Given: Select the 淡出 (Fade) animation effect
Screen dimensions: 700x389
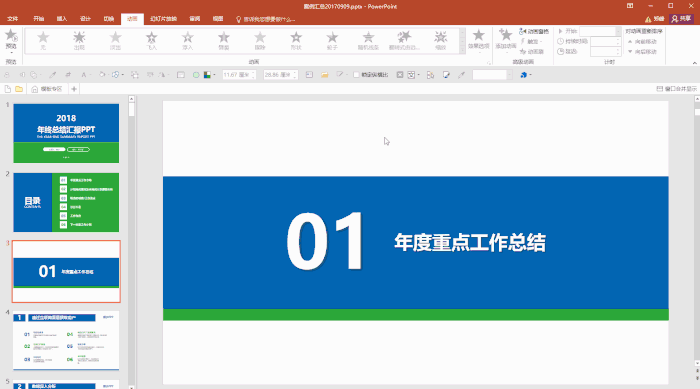Looking at the screenshot, I should pos(115,40).
